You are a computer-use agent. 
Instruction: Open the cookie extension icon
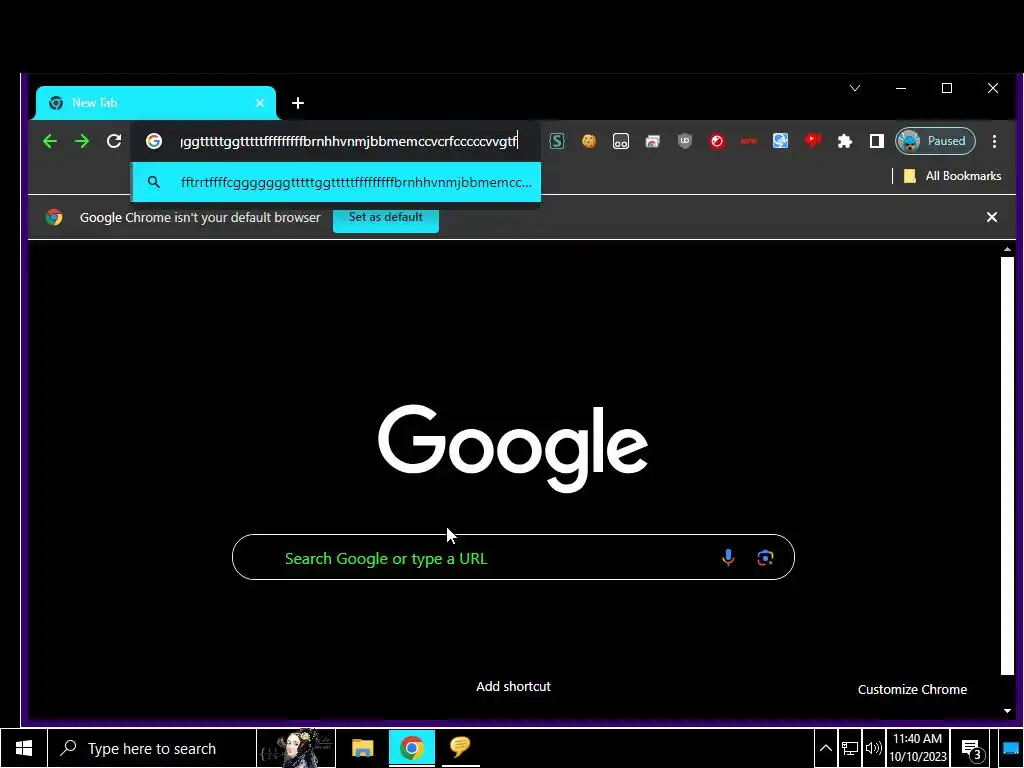tap(589, 141)
